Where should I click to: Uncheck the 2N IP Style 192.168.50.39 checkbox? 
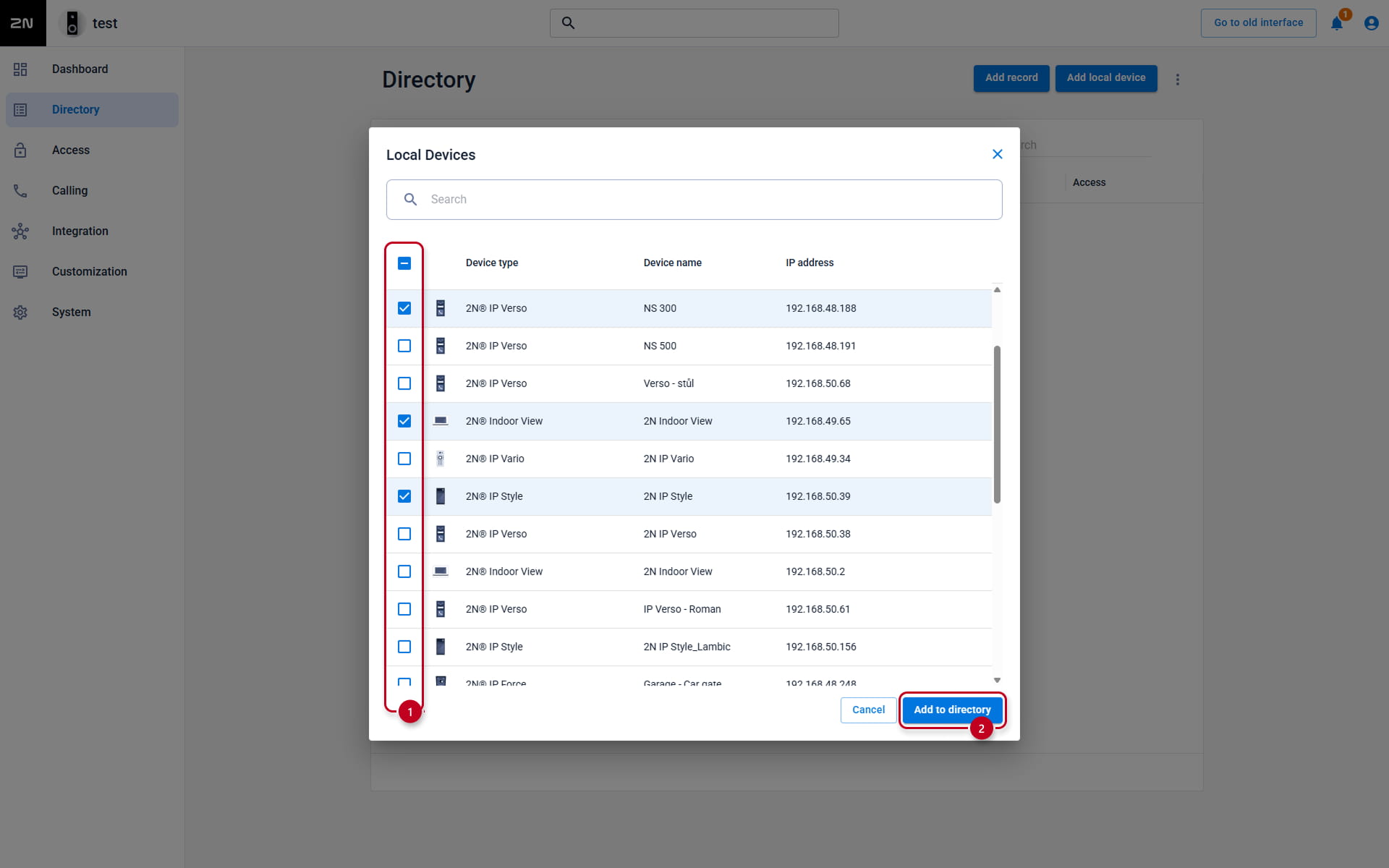[404, 496]
